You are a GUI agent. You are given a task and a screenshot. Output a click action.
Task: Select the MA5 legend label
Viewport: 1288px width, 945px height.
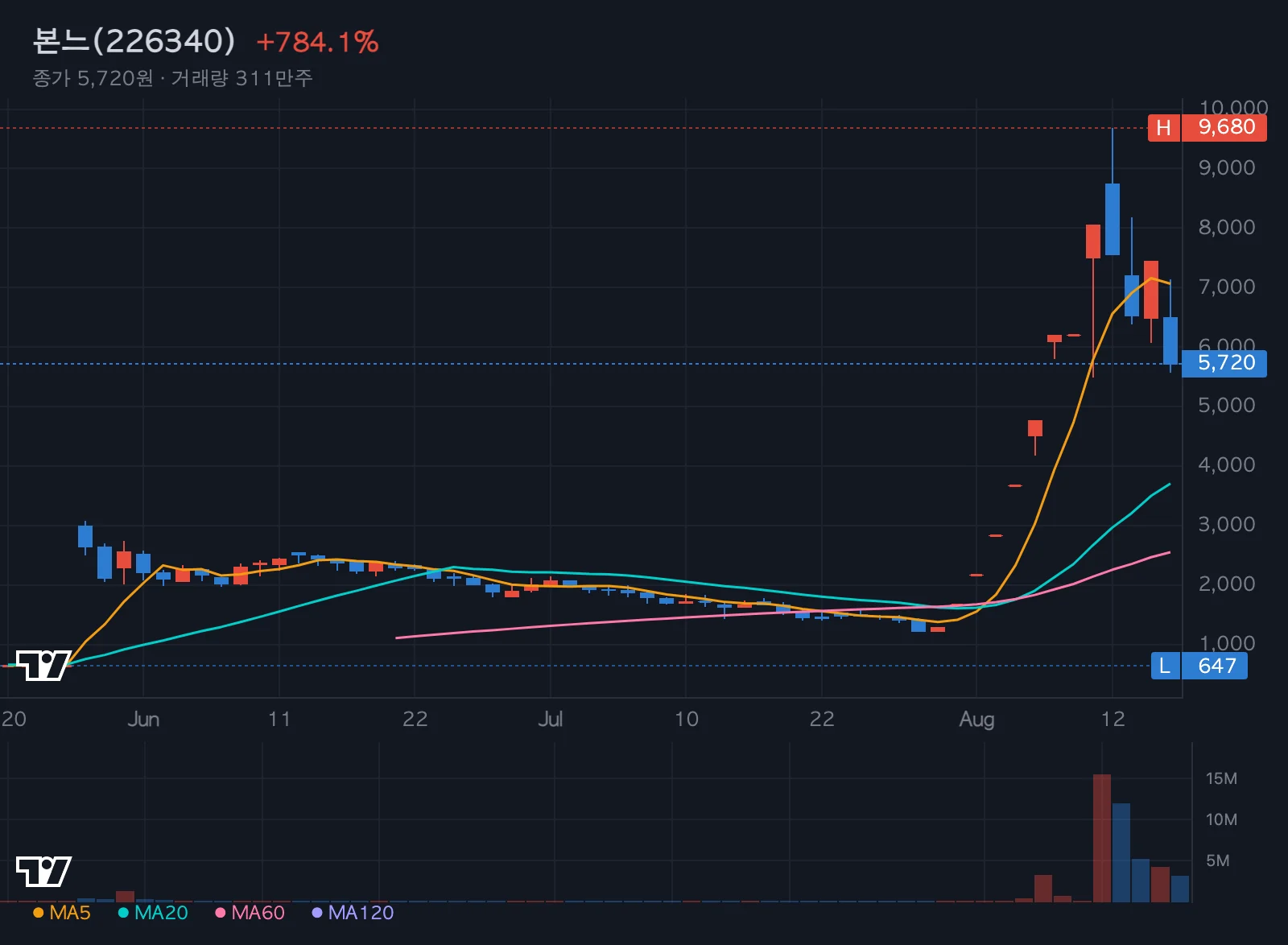pyautogui.click(x=70, y=913)
